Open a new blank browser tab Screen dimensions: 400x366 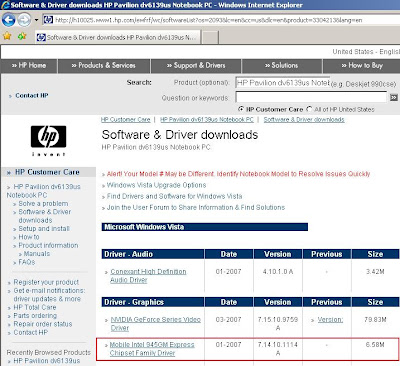(x=210, y=37)
